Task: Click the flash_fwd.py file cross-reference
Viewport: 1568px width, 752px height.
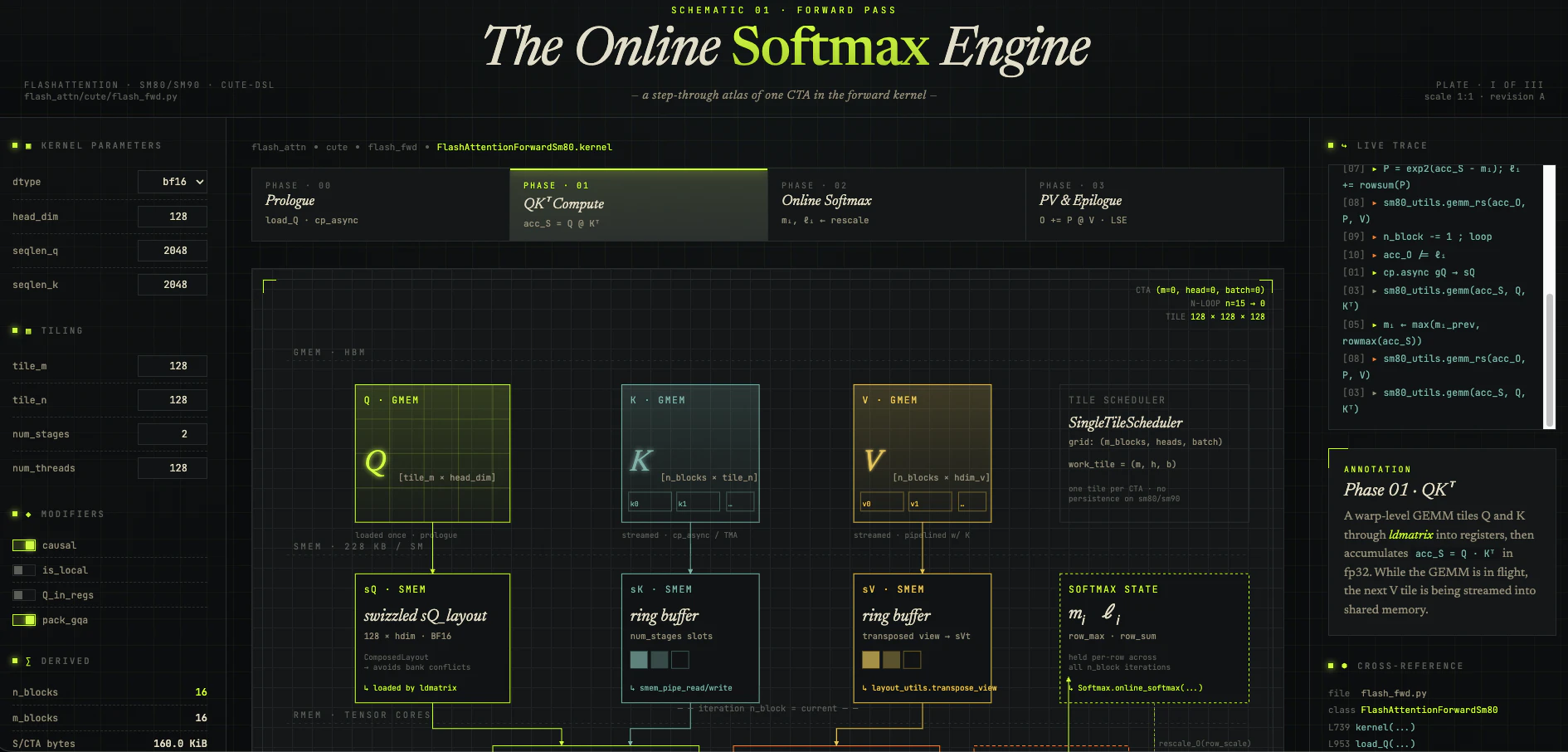Action: tap(1394, 693)
